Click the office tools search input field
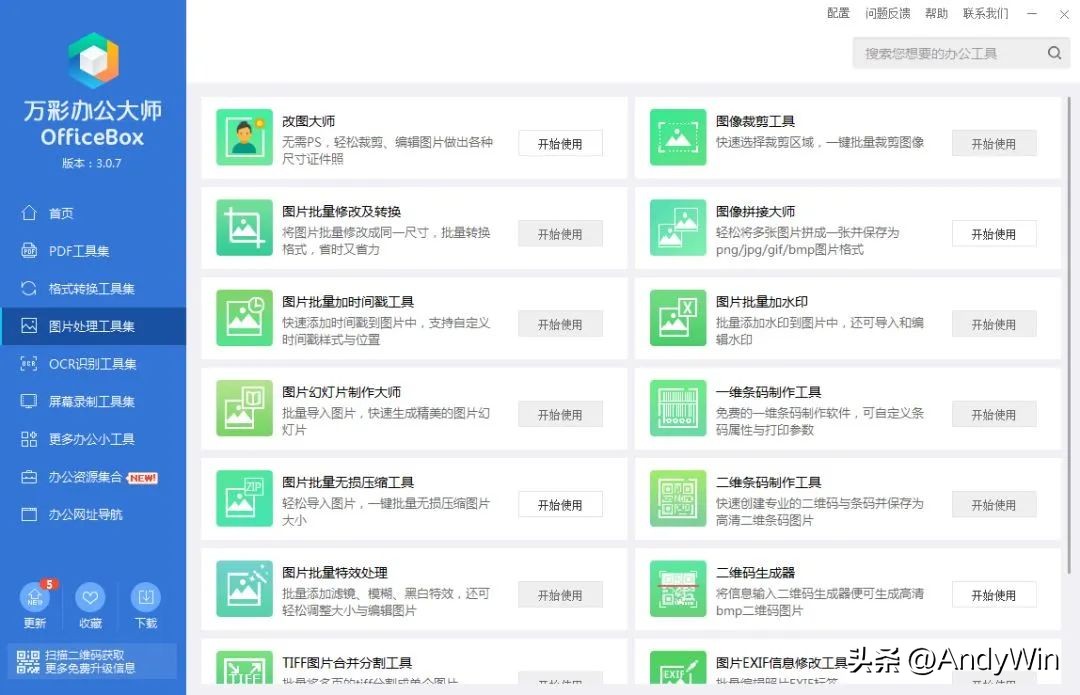Image resolution: width=1080 pixels, height=695 pixels. point(950,52)
